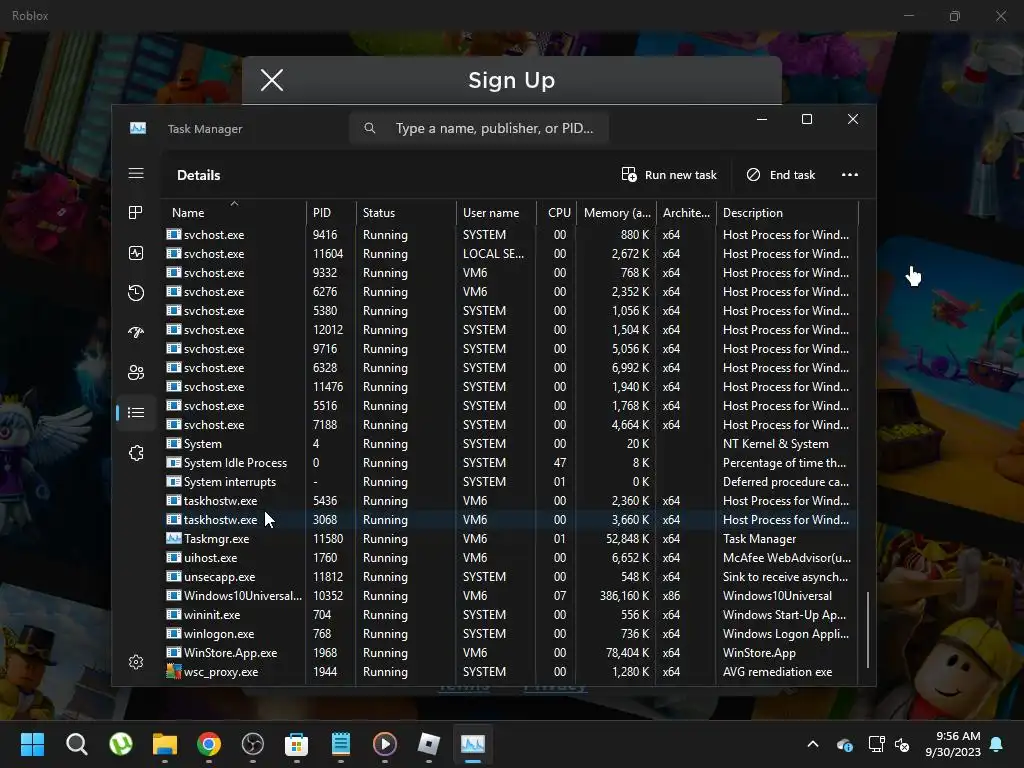This screenshot has width=1024, height=768.
Task: Open Microsoft Store from the taskbar
Action: 296,744
